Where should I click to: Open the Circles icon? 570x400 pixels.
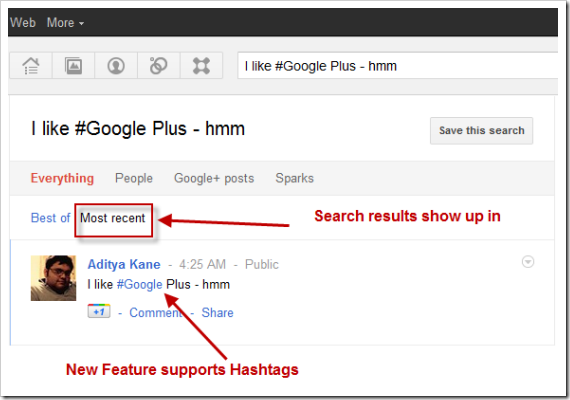(158, 66)
